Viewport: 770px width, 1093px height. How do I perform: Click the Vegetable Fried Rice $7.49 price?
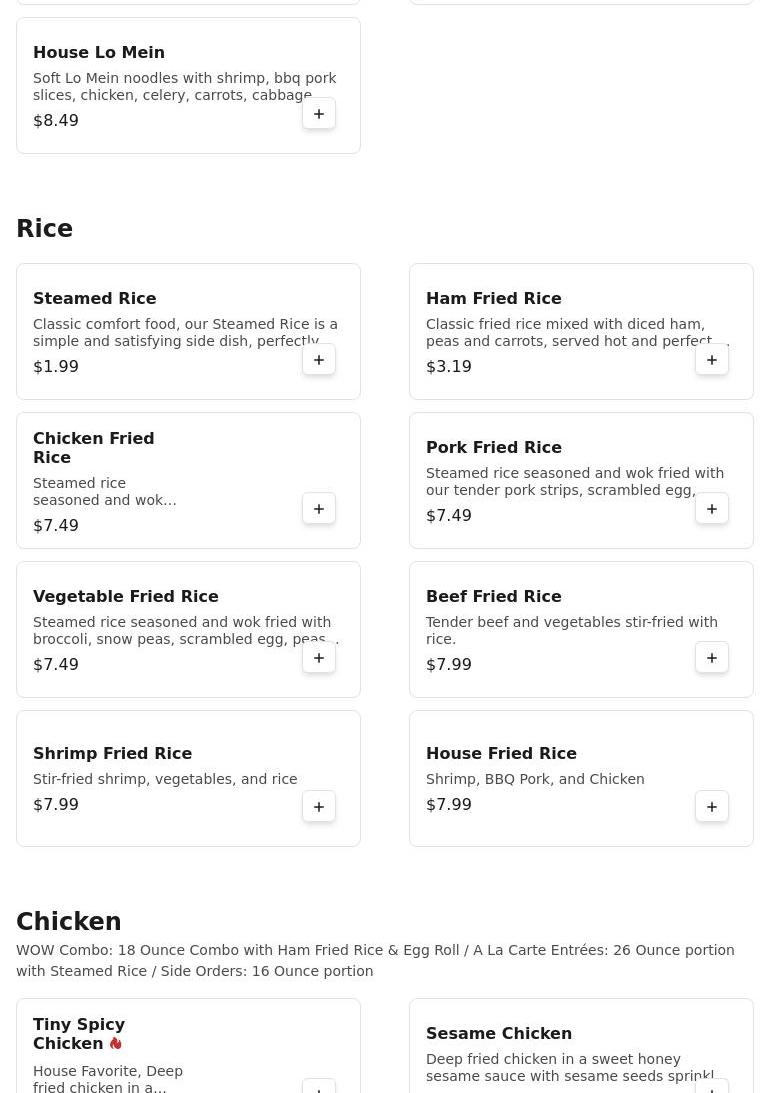point(56,664)
